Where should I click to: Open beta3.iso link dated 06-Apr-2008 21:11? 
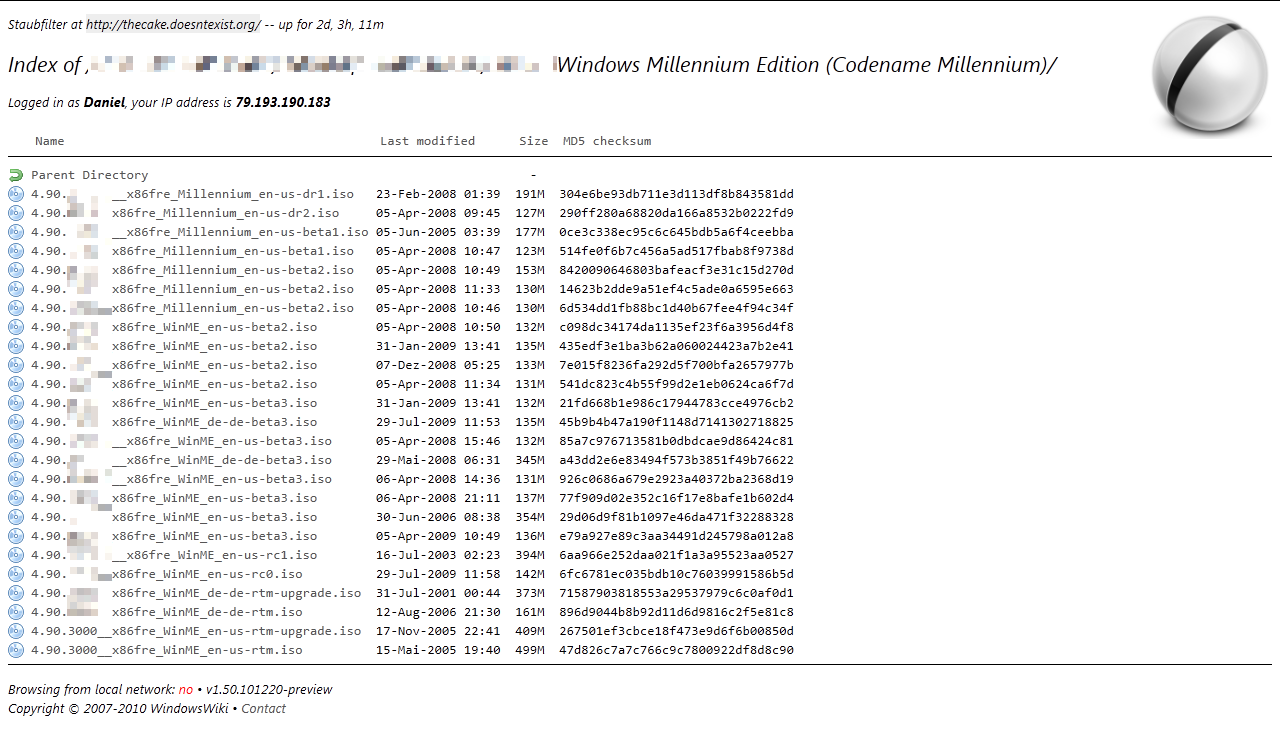pyautogui.click(x=174, y=498)
